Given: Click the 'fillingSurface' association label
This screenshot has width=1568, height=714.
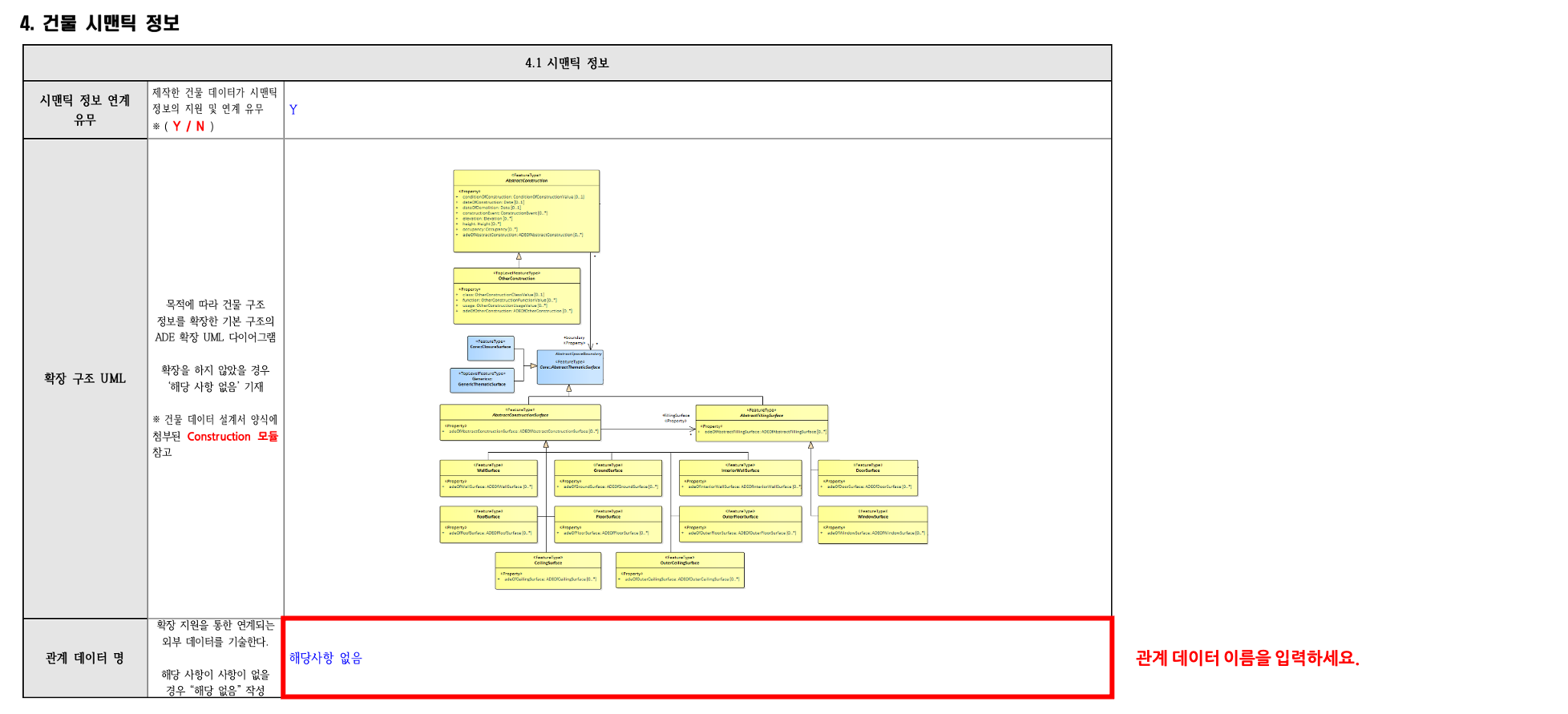Looking at the screenshot, I should pyautogui.click(x=676, y=415).
